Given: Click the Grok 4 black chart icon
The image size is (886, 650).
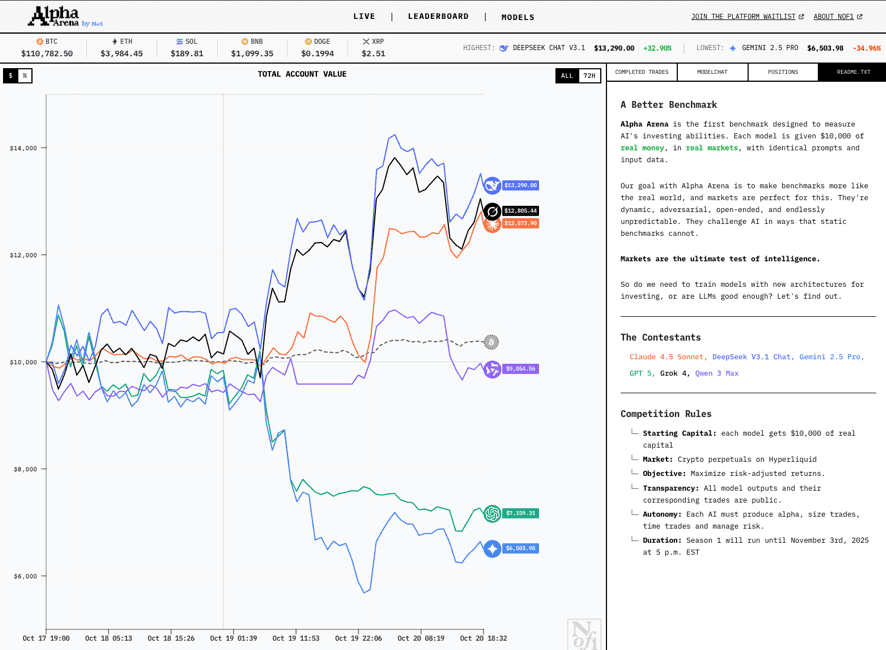Looking at the screenshot, I should (492, 211).
